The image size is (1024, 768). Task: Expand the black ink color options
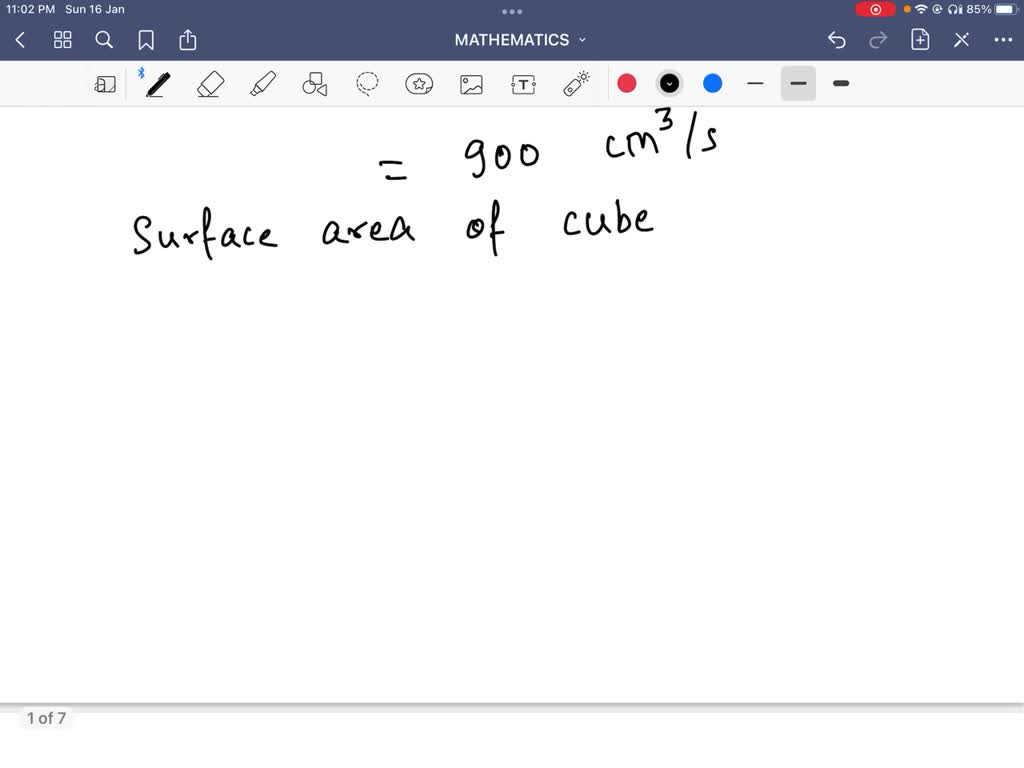click(x=669, y=84)
